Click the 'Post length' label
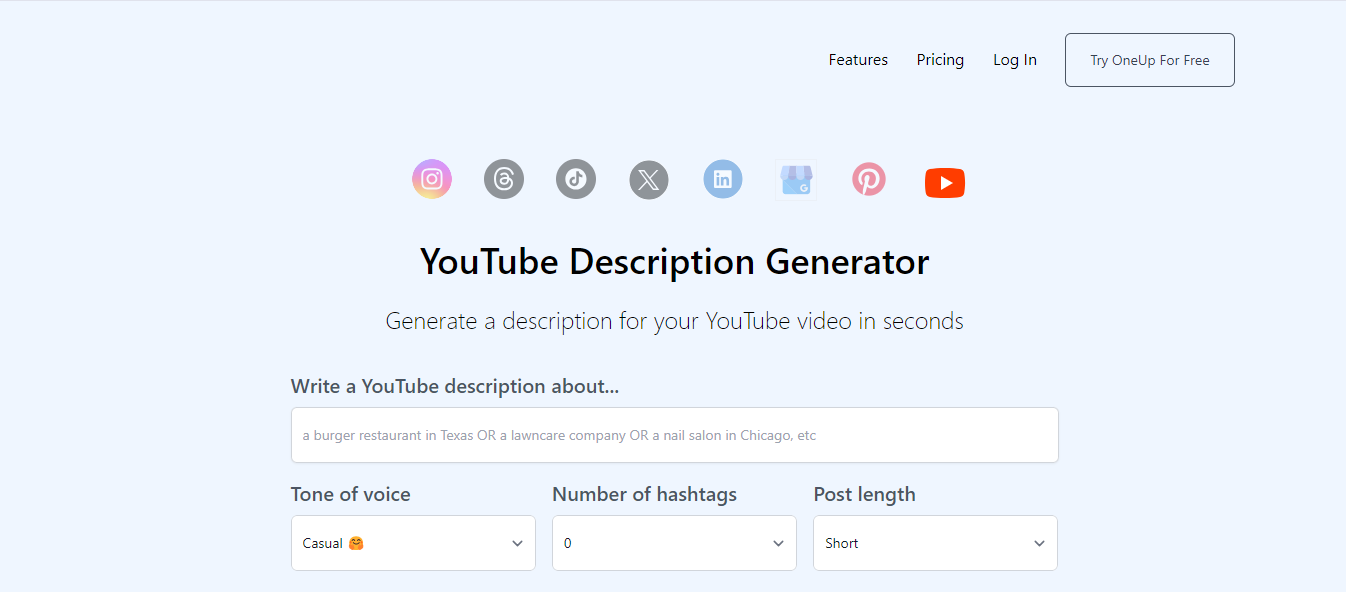Viewport: 1346px width, 592px height. [865, 494]
